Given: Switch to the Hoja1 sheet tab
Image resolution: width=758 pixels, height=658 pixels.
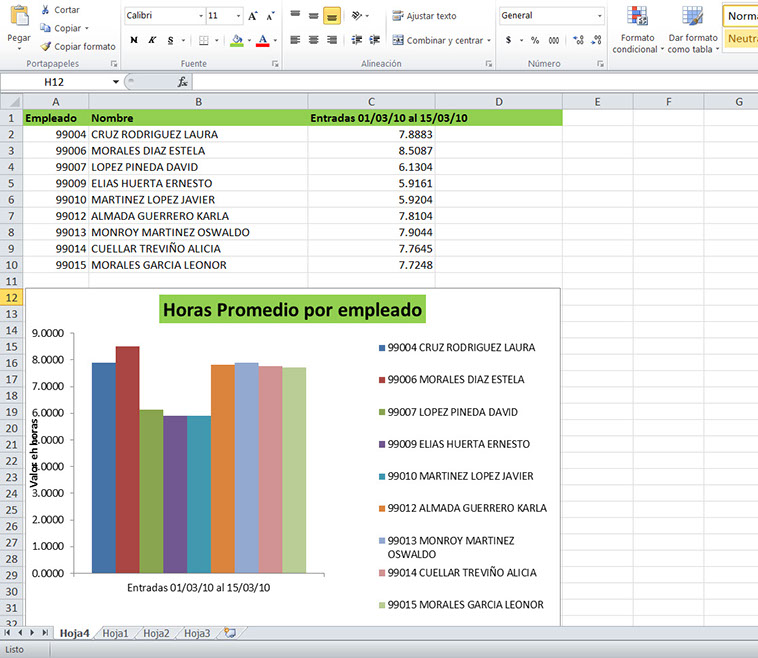Looking at the screenshot, I should [x=115, y=633].
